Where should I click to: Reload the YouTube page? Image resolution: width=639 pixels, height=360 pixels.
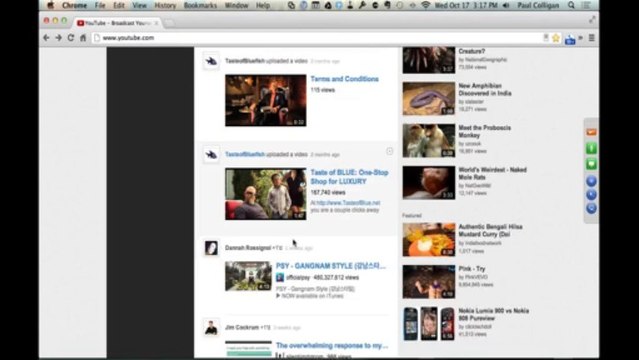point(71,38)
